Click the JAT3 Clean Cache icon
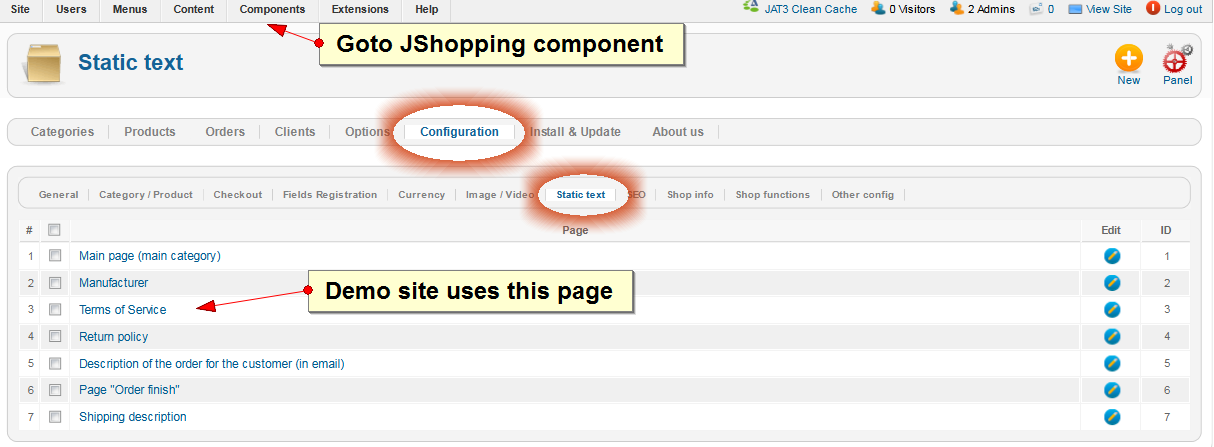Screen dimensions: 1214x447 pos(751,8)
